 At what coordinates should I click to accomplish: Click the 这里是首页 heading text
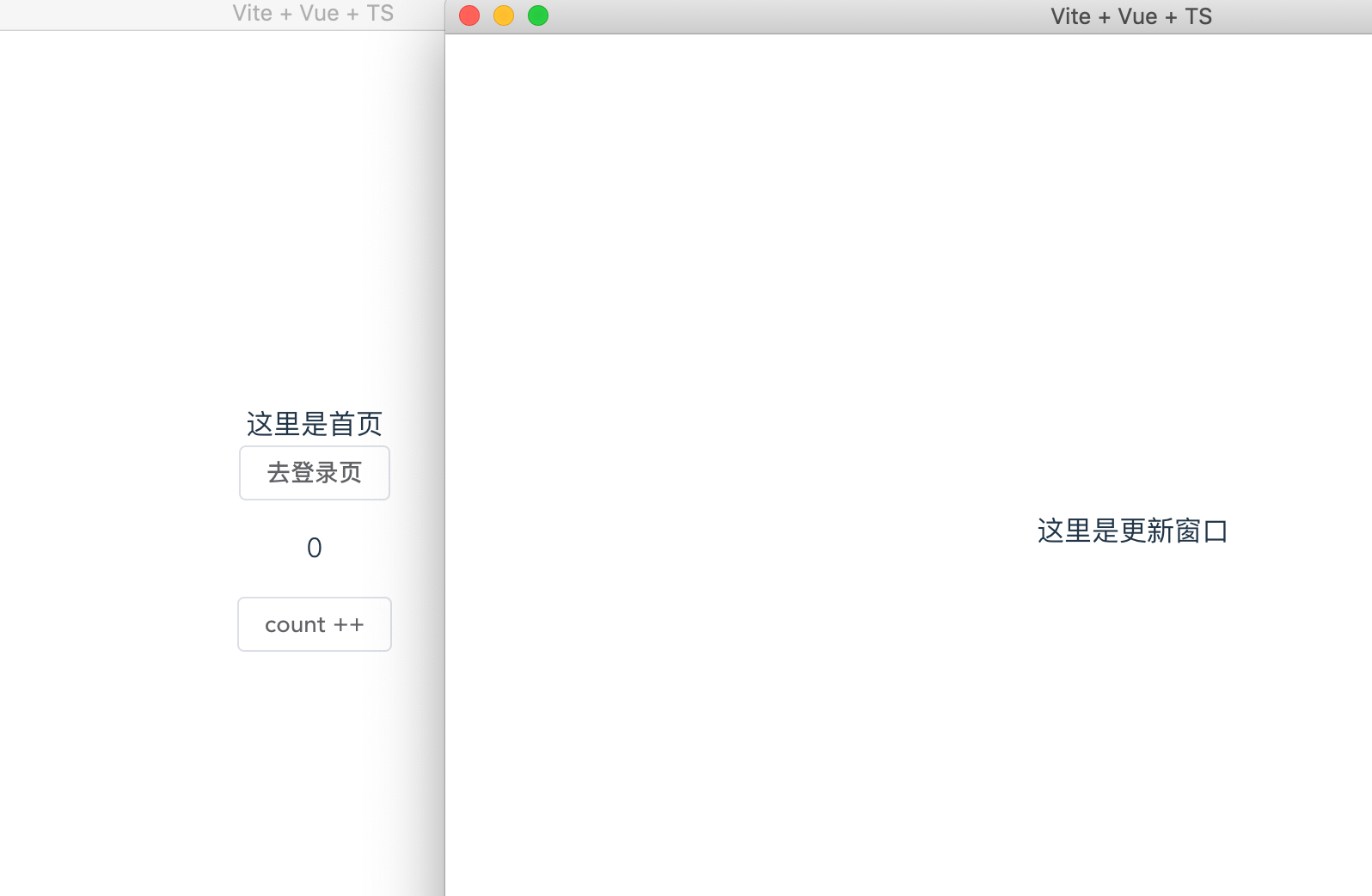(315, 424)
